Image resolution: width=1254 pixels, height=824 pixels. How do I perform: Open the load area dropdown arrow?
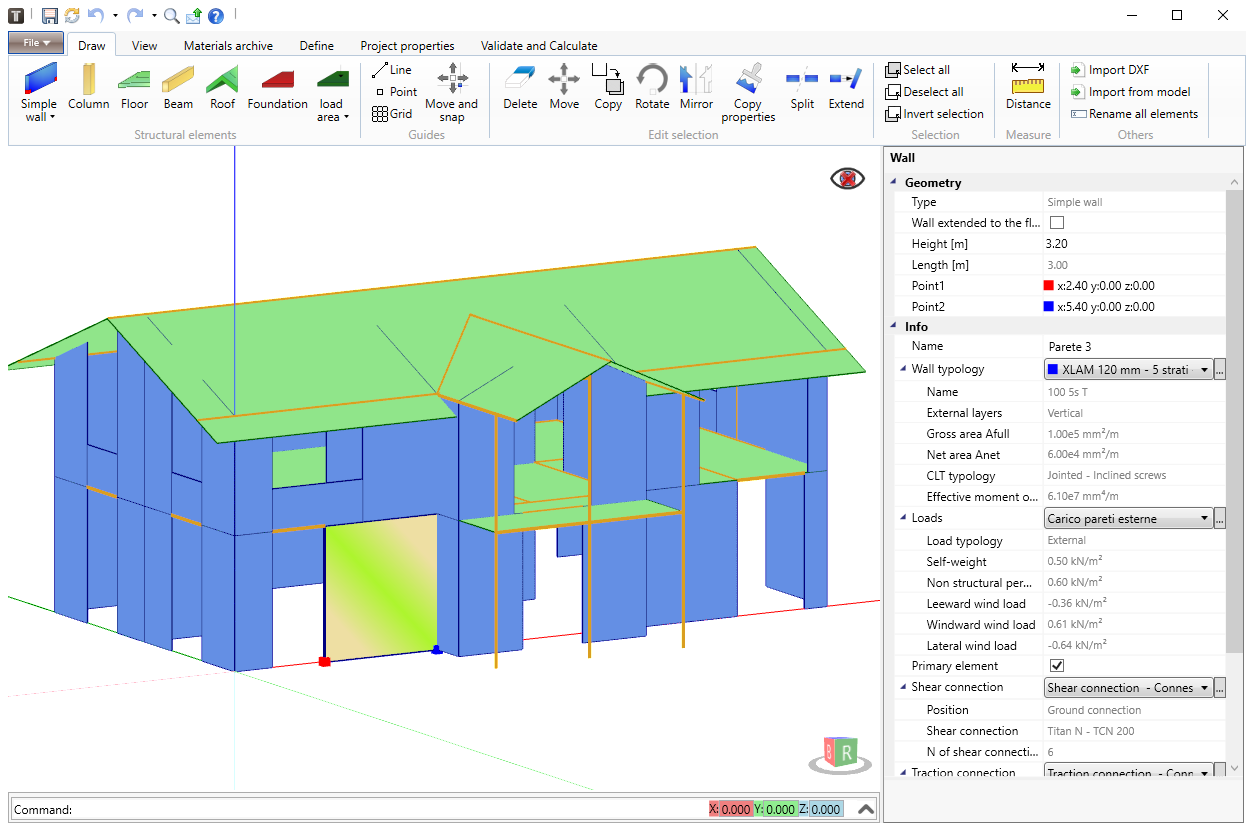(x=346, y=117)
